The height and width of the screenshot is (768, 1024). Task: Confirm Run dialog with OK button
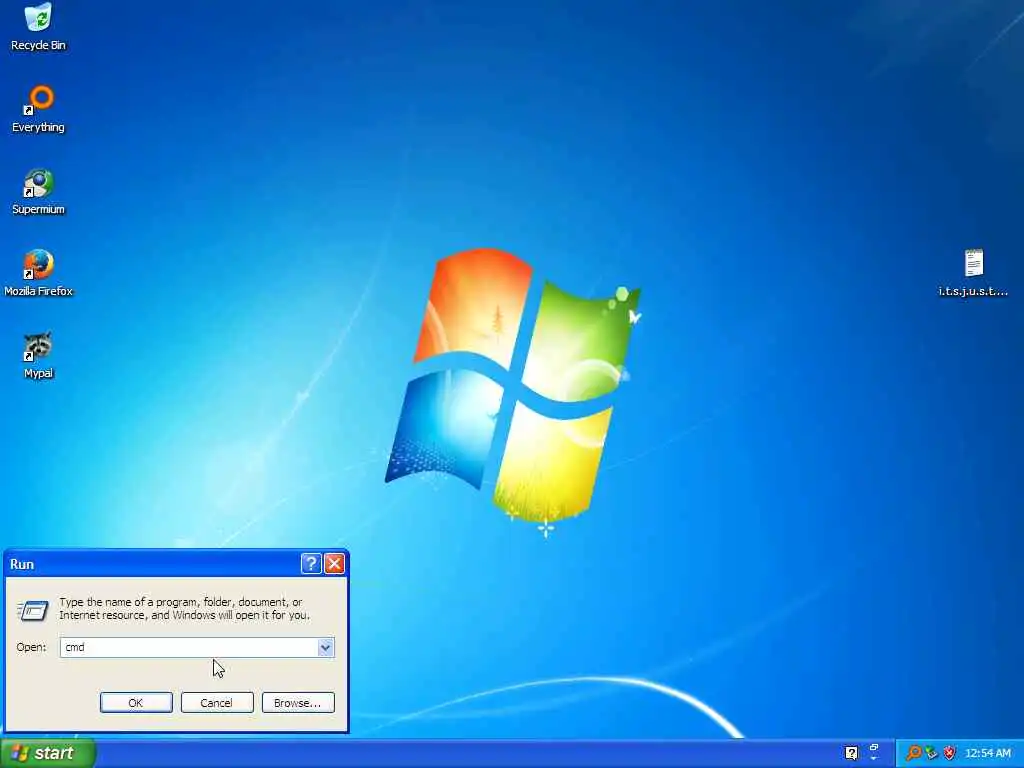(136, 703)
